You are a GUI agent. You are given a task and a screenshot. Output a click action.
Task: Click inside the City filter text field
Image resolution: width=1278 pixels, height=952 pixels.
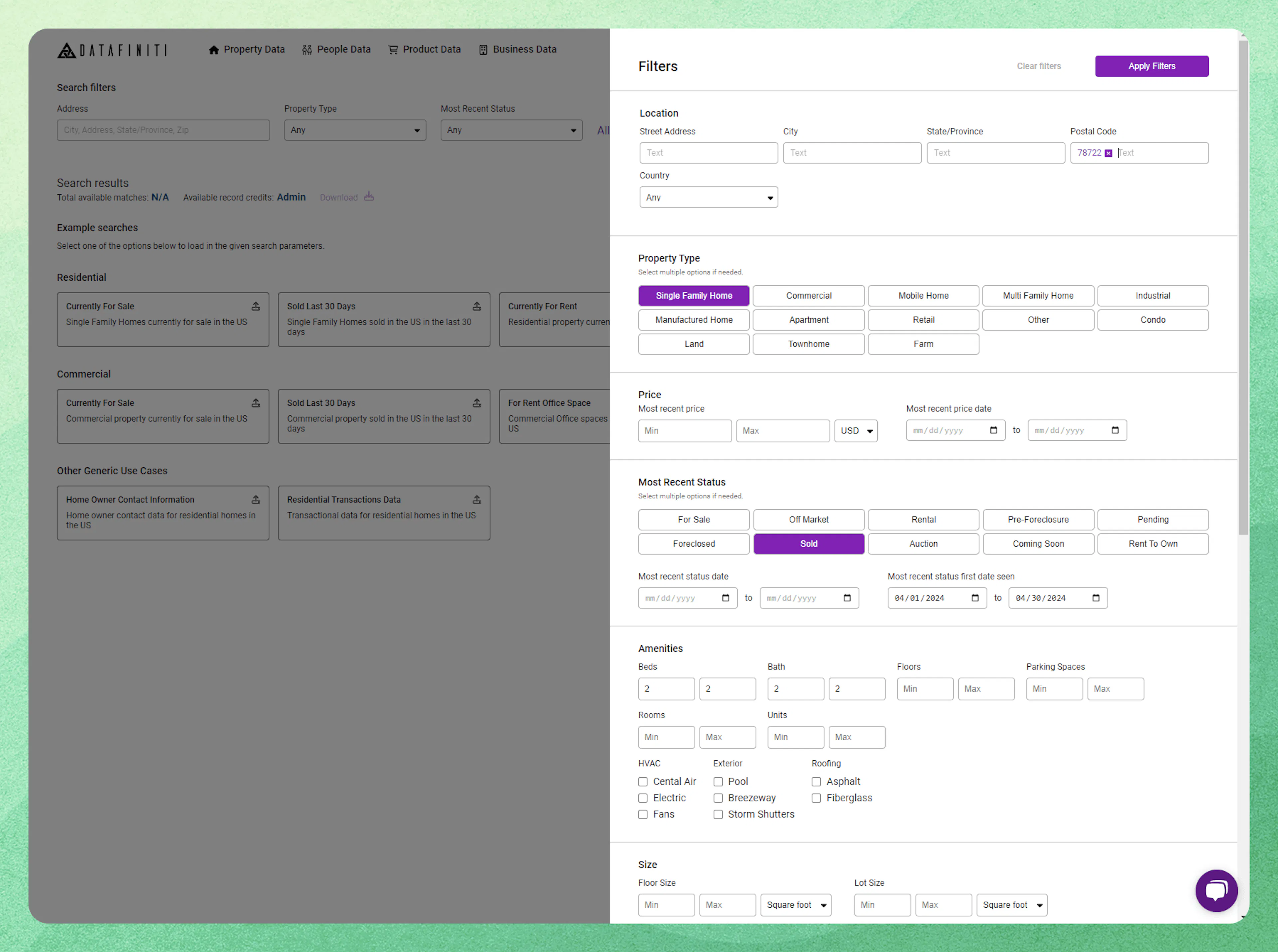point(852,153)
